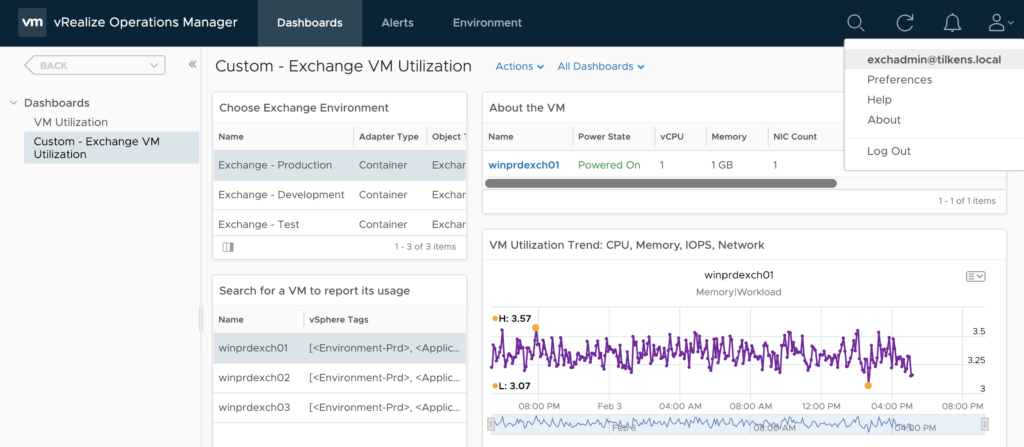Click the refresh icon in header

click(905, 22)
